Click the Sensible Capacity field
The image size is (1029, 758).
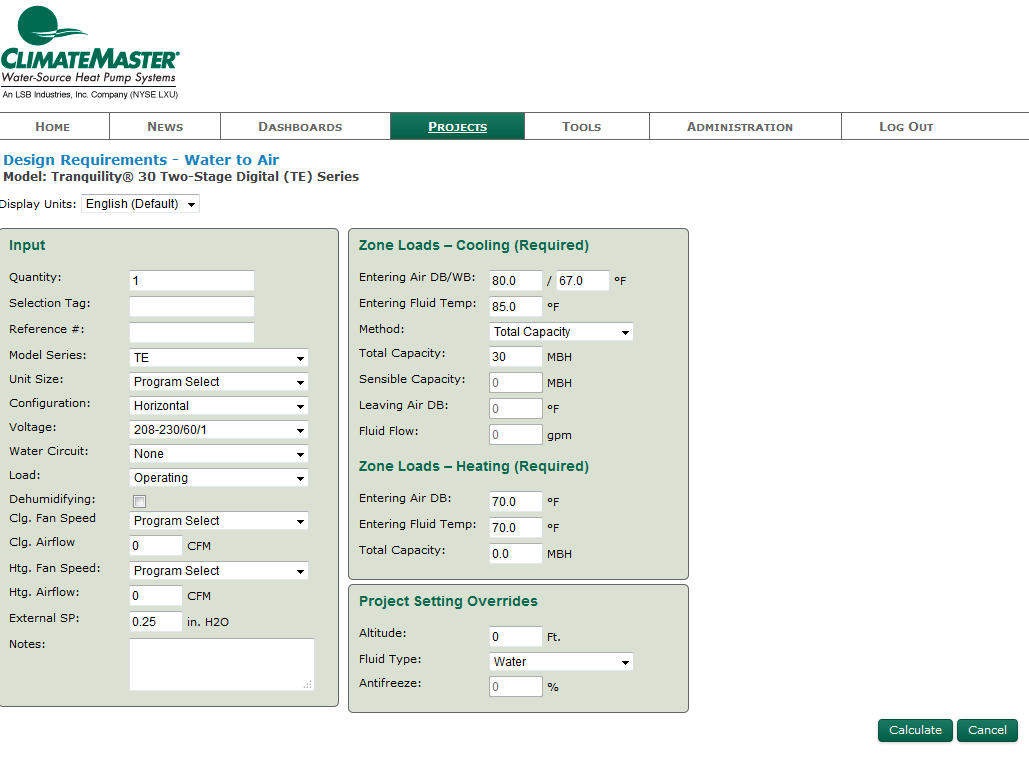[x=516, y=383]
